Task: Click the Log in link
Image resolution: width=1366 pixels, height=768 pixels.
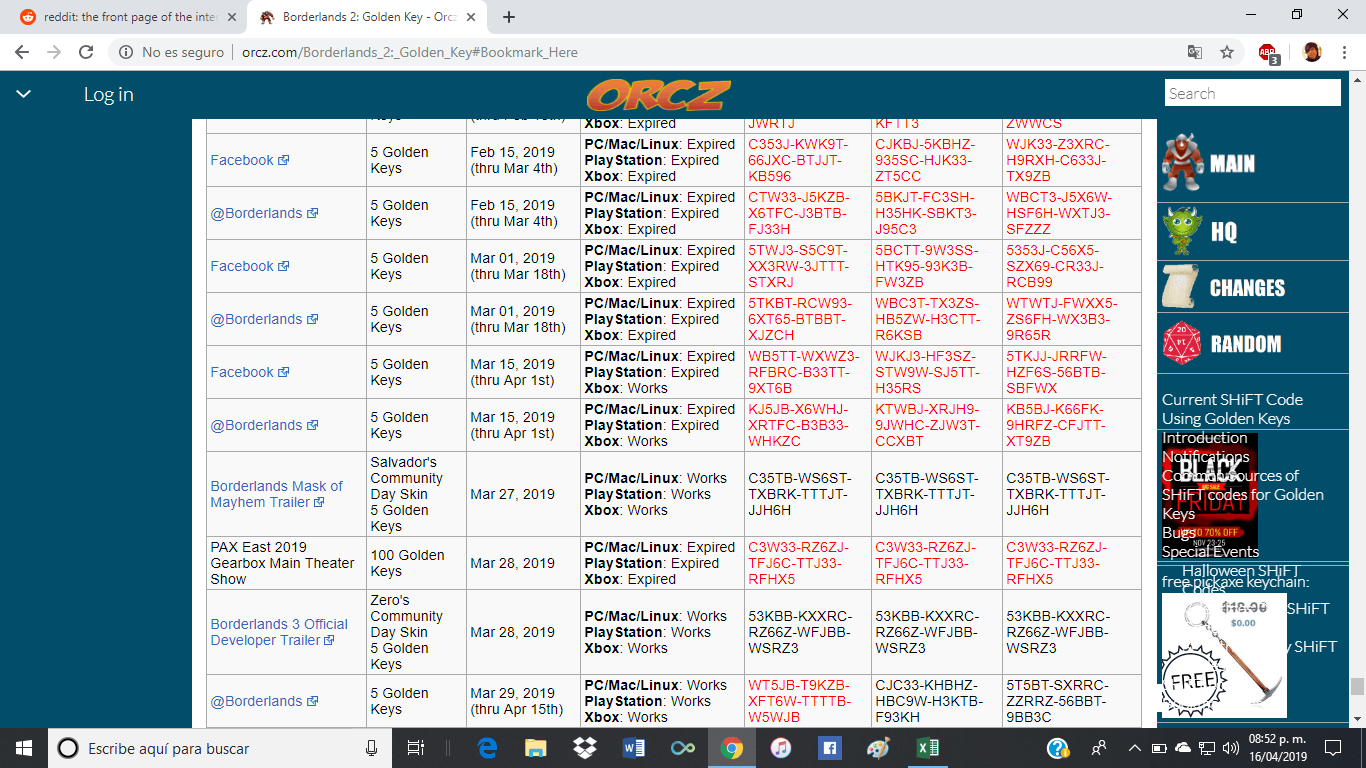Action: coord(108,94)
